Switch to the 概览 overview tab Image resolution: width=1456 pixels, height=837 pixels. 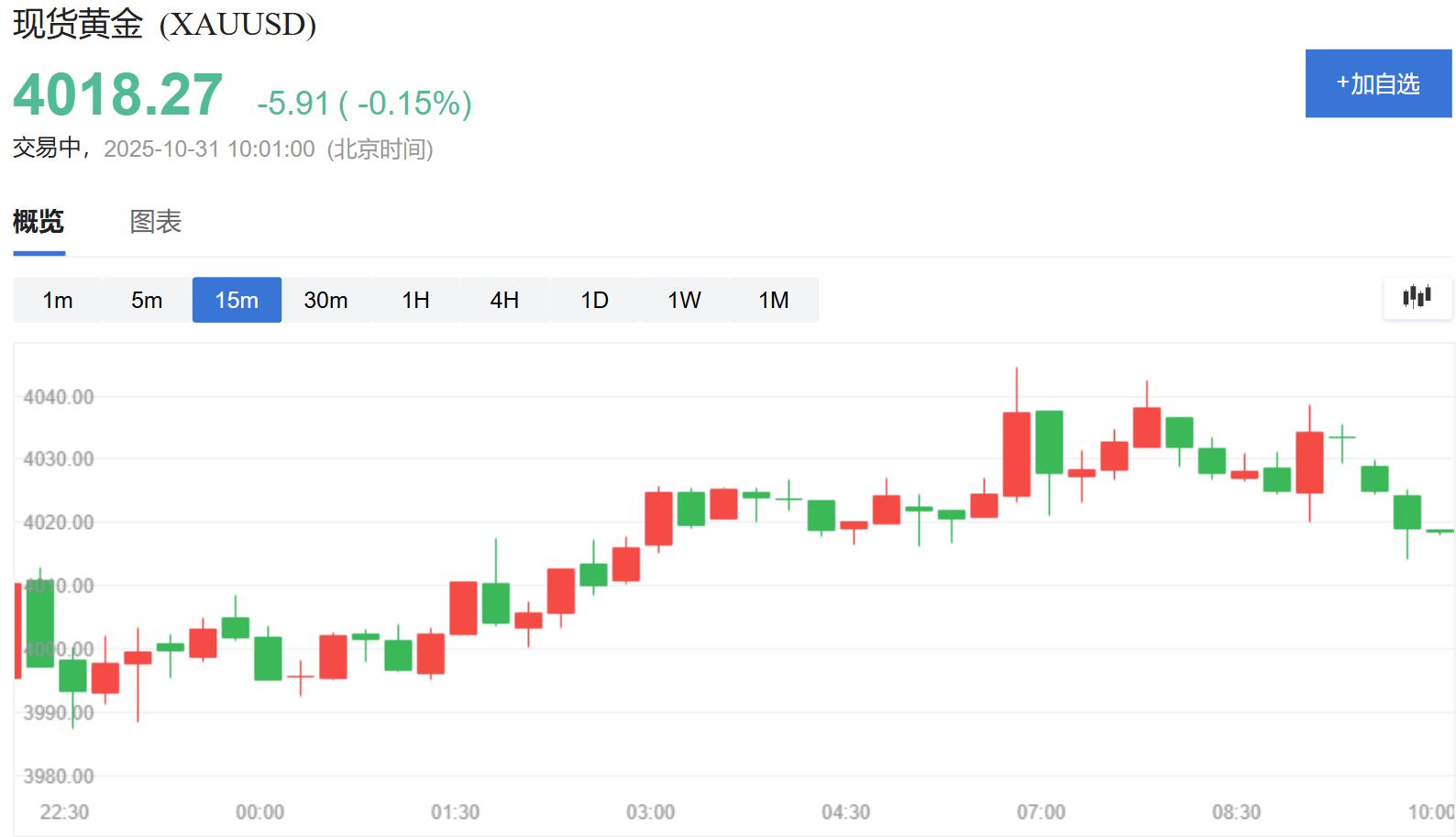click(39, 222)
